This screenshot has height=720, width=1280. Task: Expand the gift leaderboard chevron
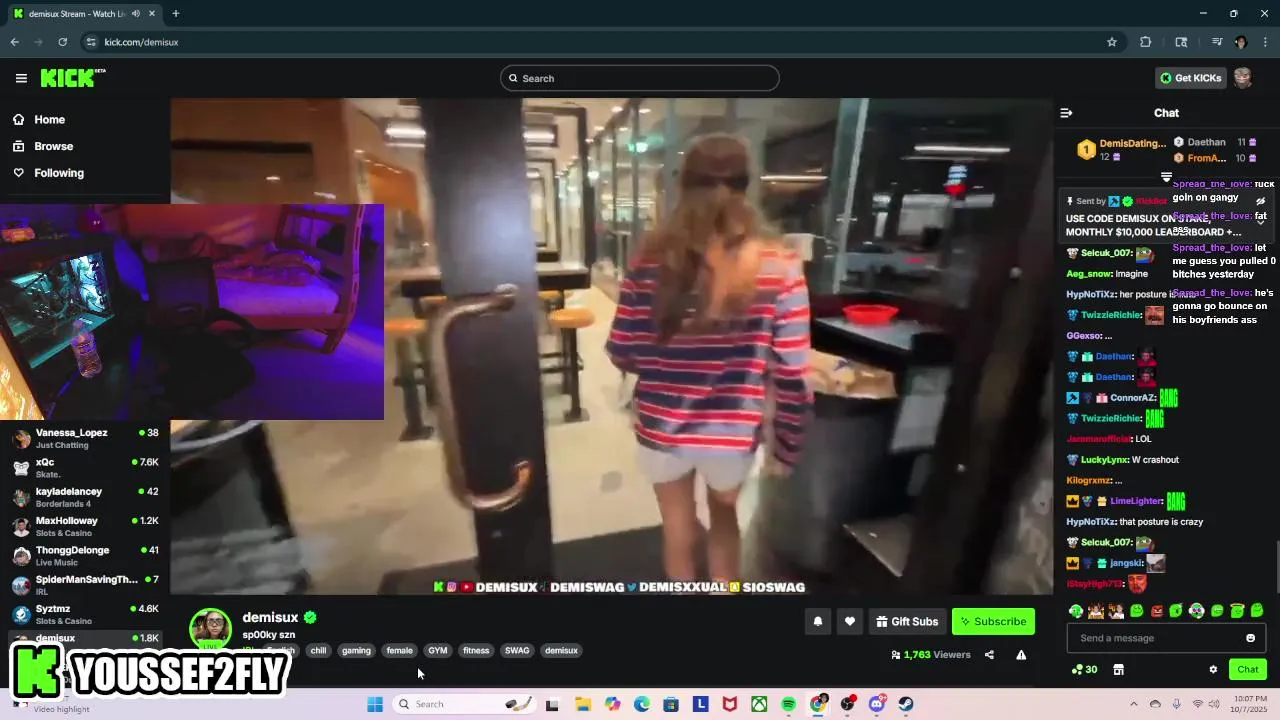pyautogui.click(x=1166, y=177)
